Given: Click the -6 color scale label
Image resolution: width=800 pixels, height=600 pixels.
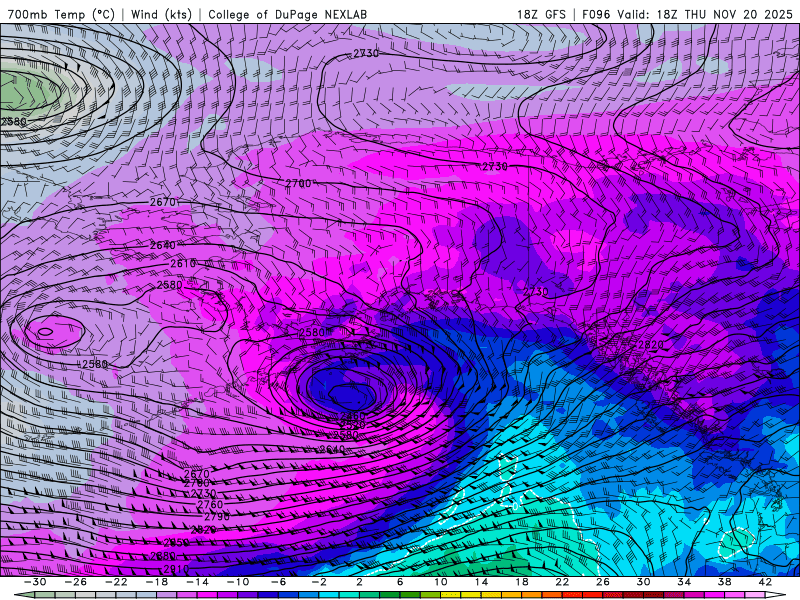Looking at the screenshot, I should tap(278, 582).
